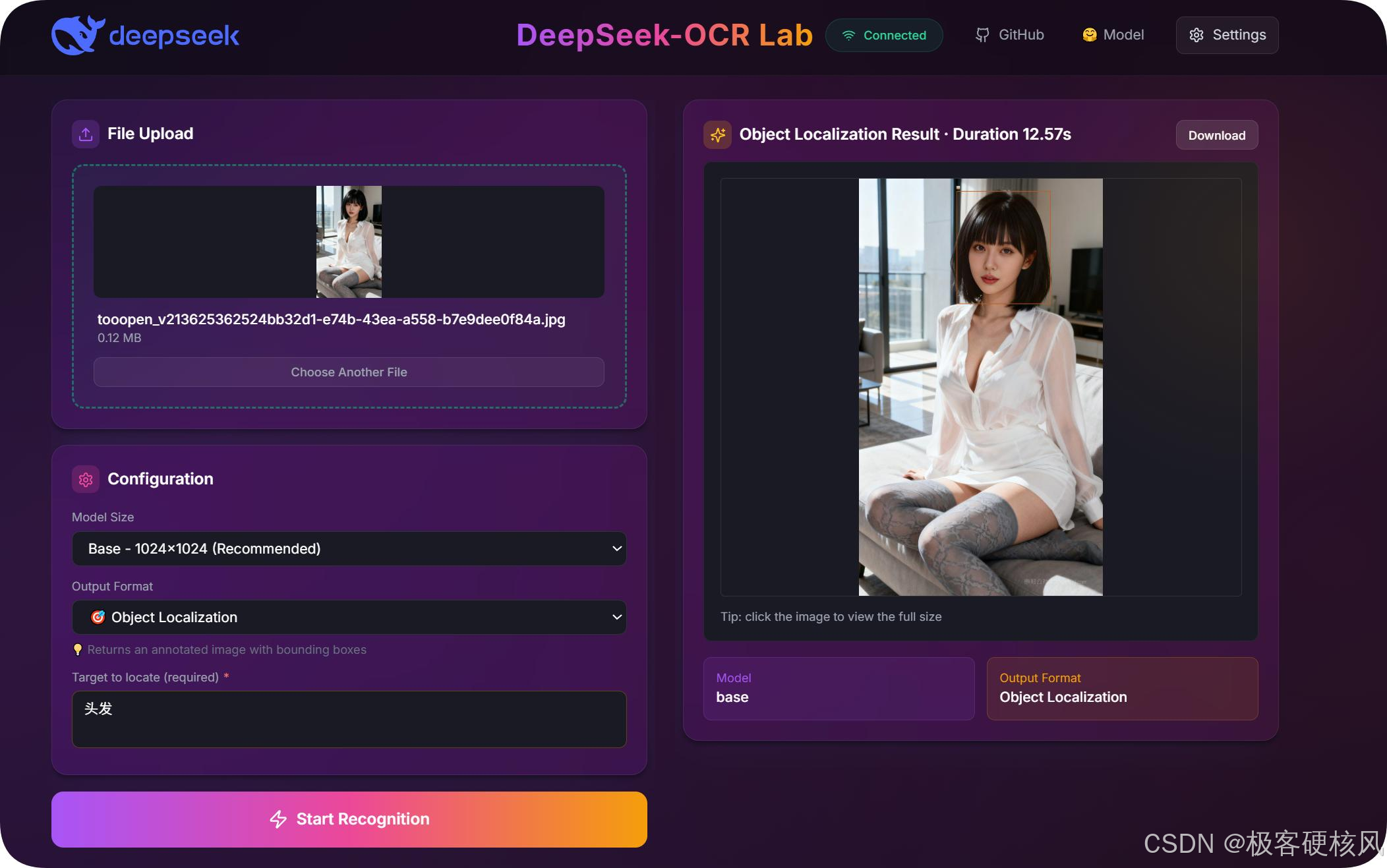The width and height of the screenshot is (1387, 868).
Task: Click Choose Another File button
Action: coord(349,372)
